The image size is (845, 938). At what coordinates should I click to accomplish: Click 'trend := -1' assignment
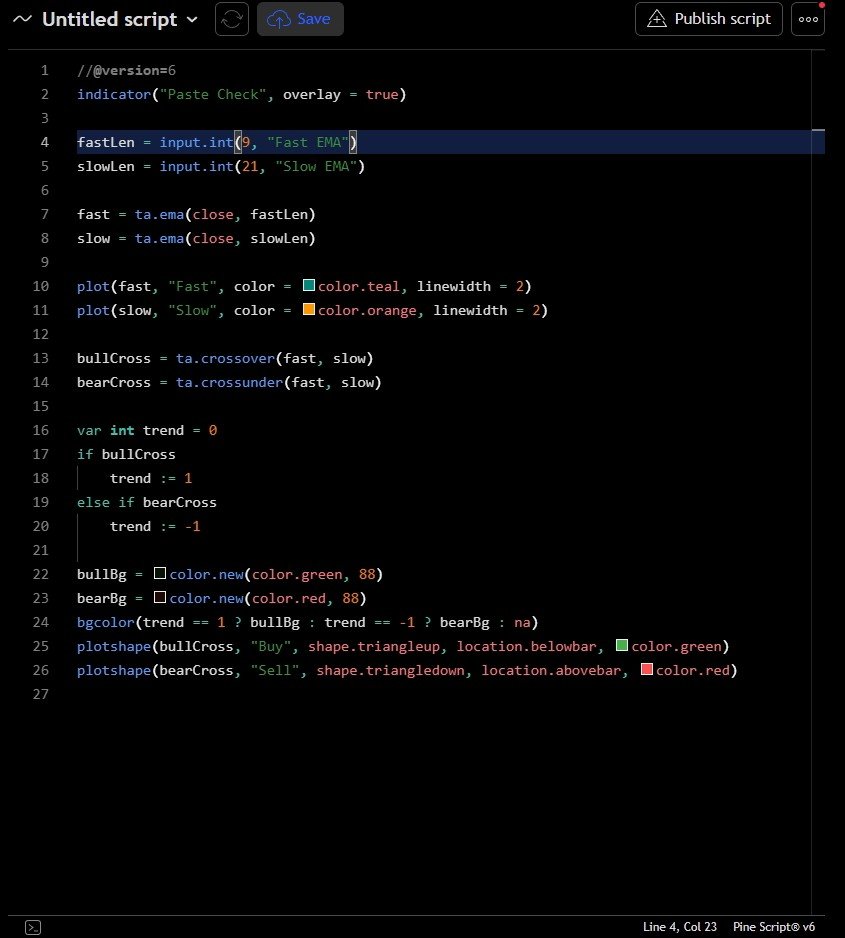[x=155, y=526]
